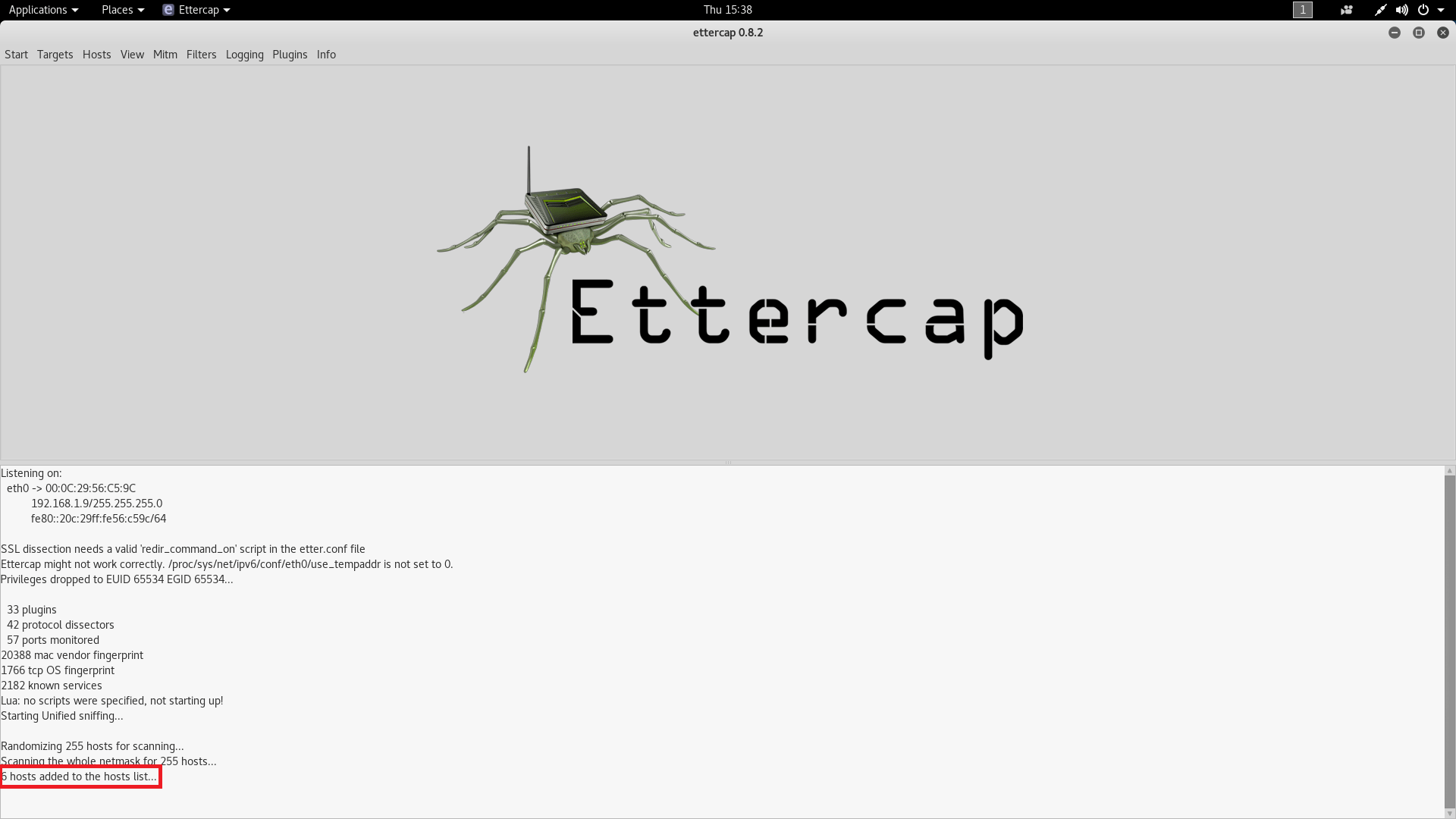Image resolution: width=1456 pixels, height=819 pixels.
Task: Open the Logging menu
Action: (244, 55)
